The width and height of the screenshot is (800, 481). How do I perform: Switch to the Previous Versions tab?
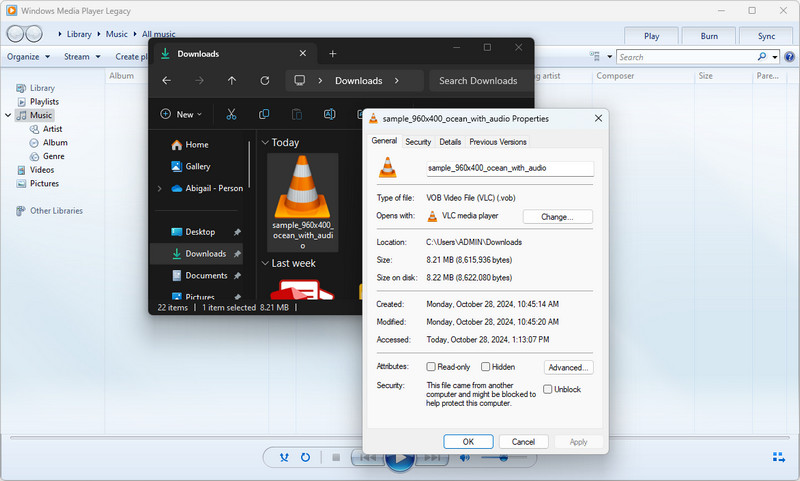pyautogui.click(x=497, y=142)
